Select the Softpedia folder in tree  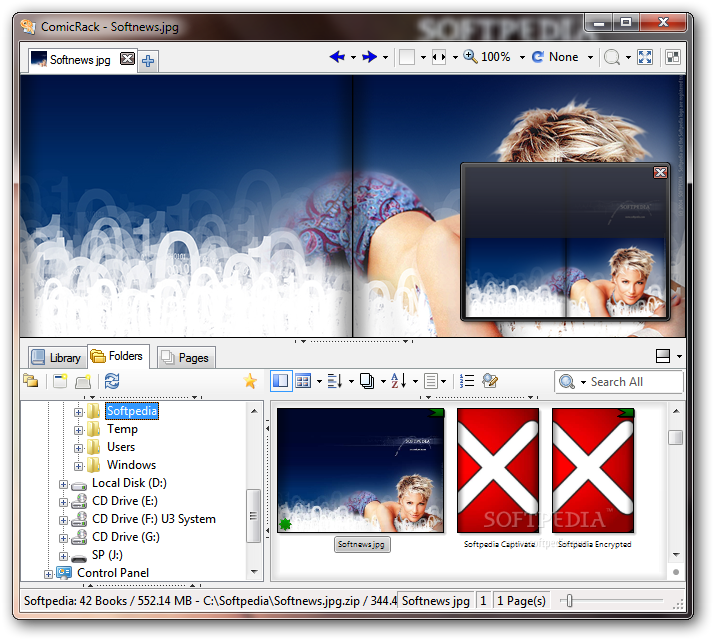132,411
